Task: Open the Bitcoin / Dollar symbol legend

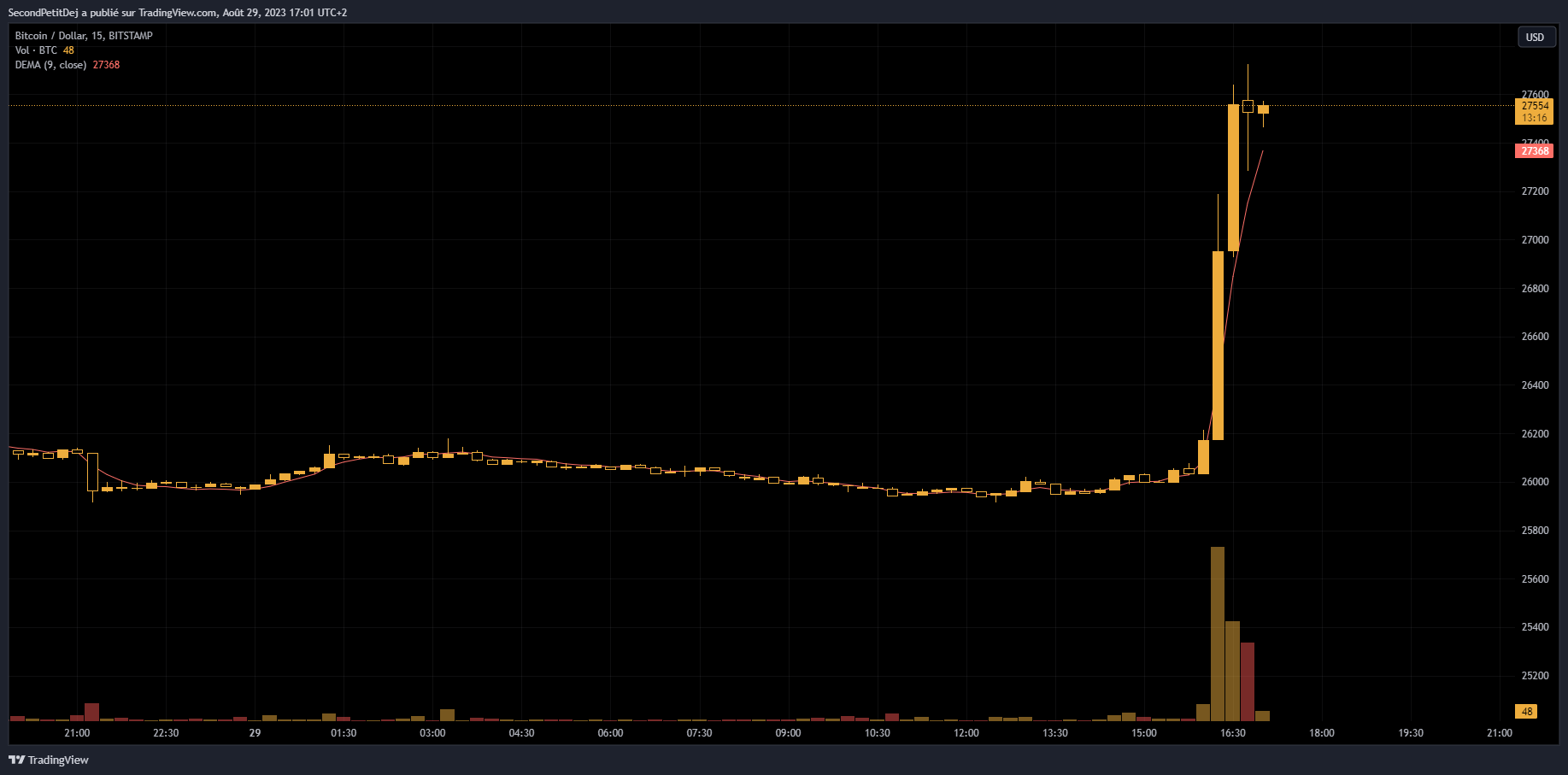Action: click(x=51, y=36)
